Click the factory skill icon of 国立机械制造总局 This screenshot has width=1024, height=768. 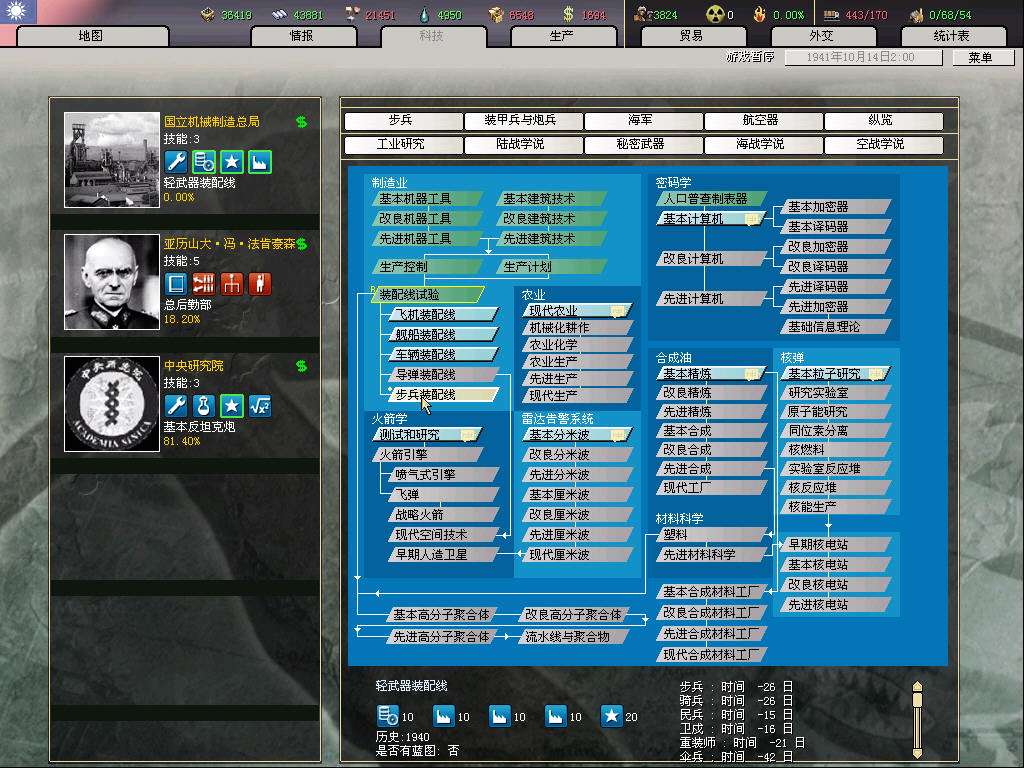[x=260, y=161]
